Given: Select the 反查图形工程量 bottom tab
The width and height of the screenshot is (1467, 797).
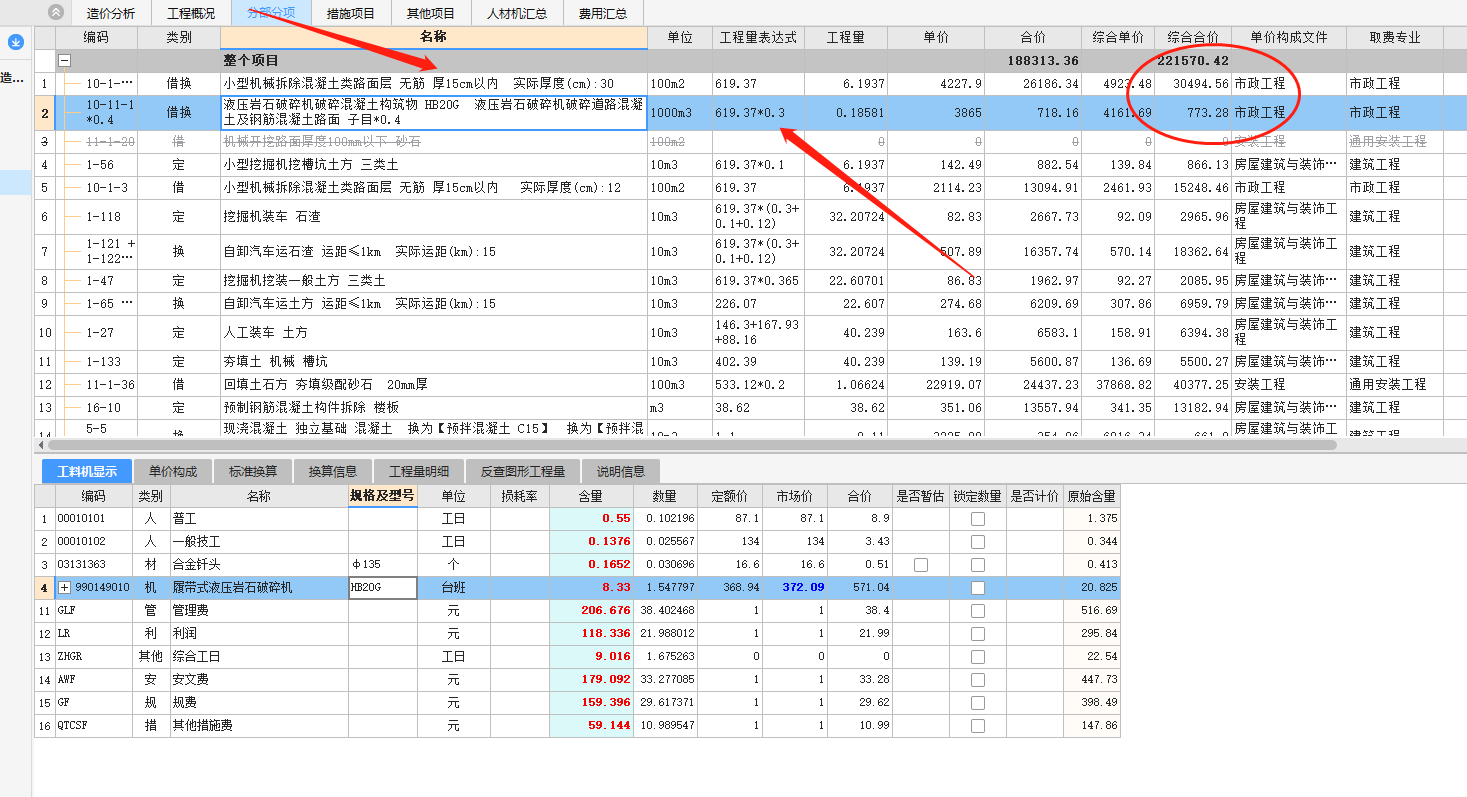Looking at the screenshot, I should [523, 472].
